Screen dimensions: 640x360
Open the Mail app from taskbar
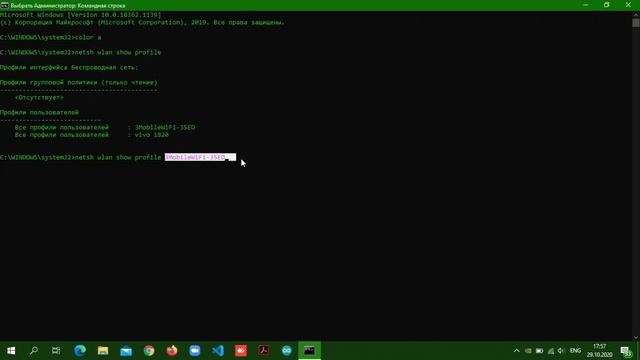pyautogui.click(x=126, y=351)
